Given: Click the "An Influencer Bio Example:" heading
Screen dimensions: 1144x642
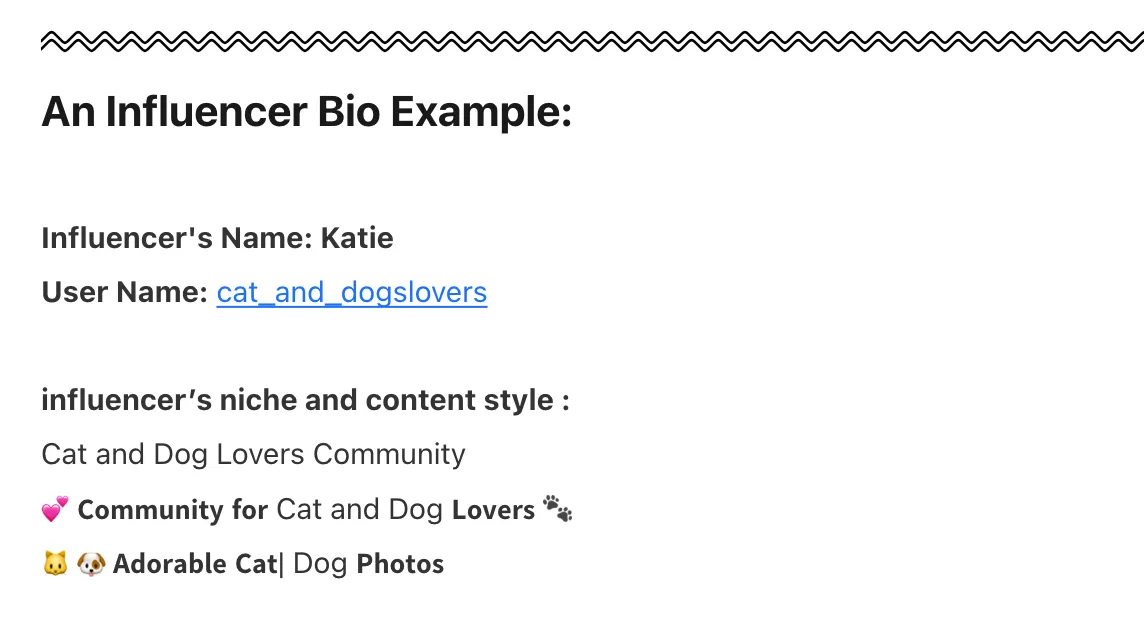Looking at the screenshot, I should (x=306, y=112).
